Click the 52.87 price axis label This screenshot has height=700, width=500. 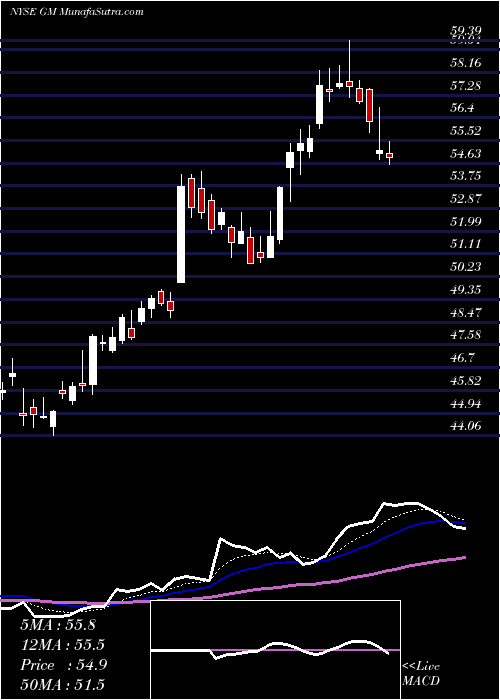466,199
